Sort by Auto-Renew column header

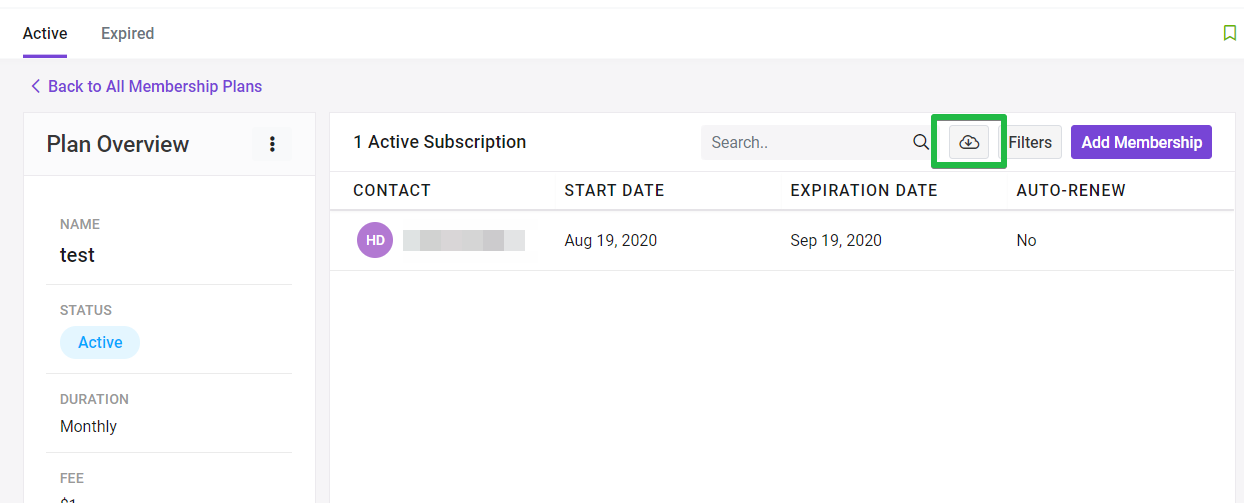[x=1071, y=190]
